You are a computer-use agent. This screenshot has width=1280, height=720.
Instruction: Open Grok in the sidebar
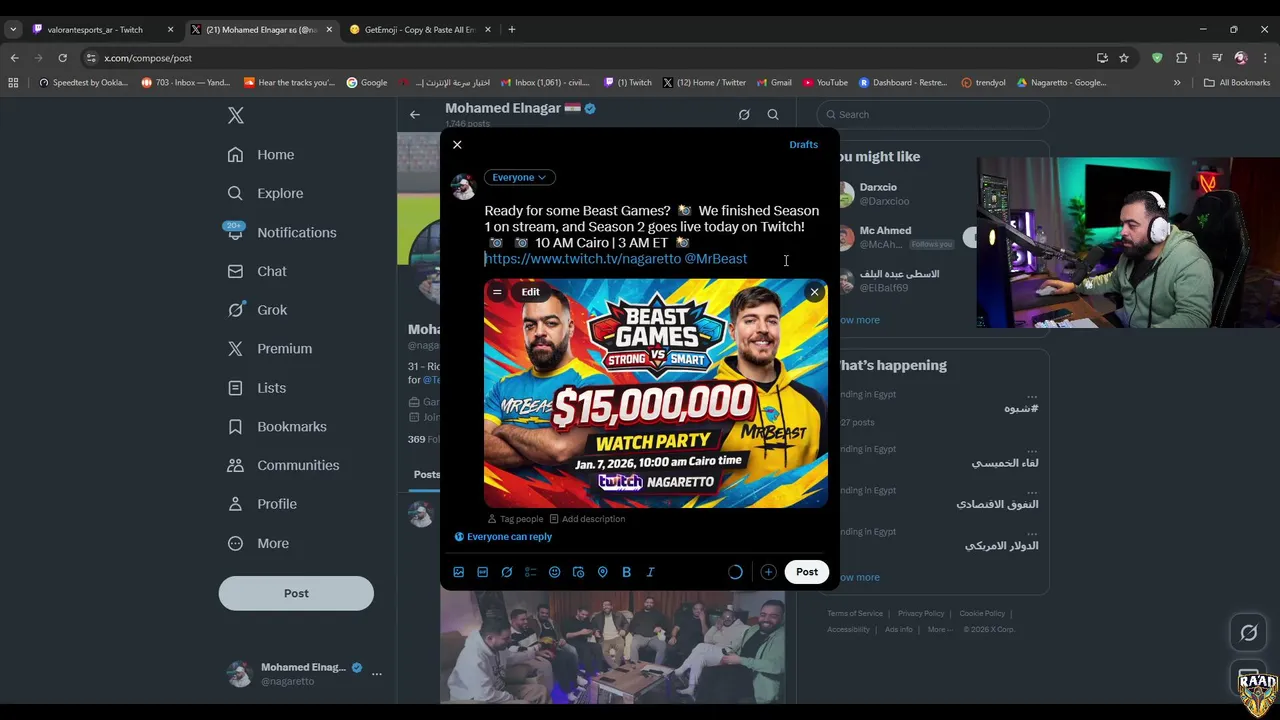[257, 310]
